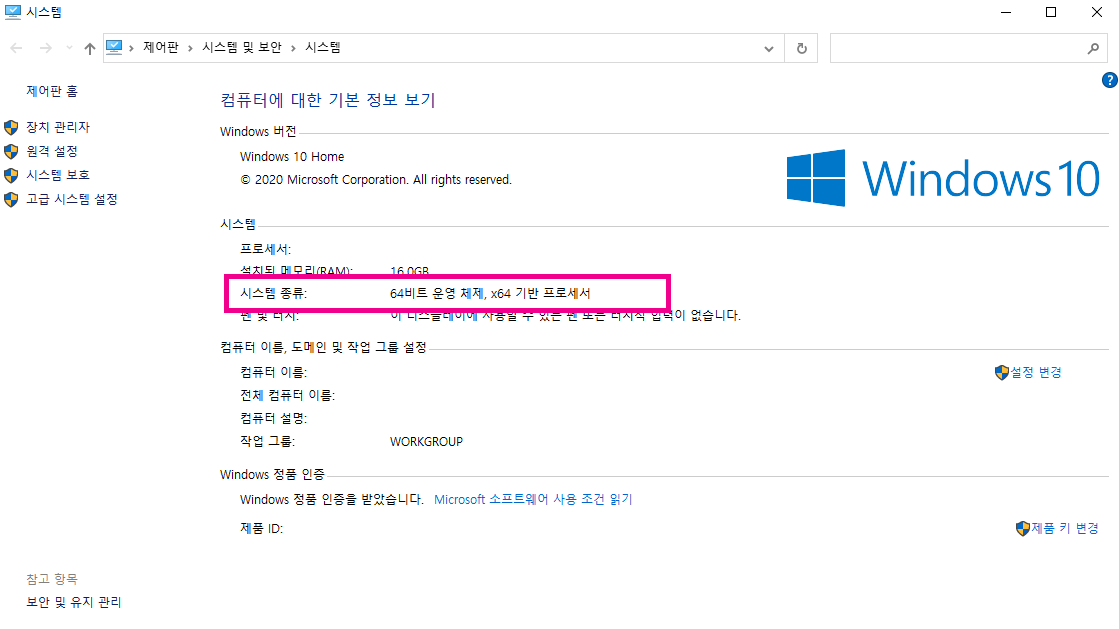Open 시스템 보호 link
Image resolution: width=1119 pixels, height=629 pixels.
(58, 175)
